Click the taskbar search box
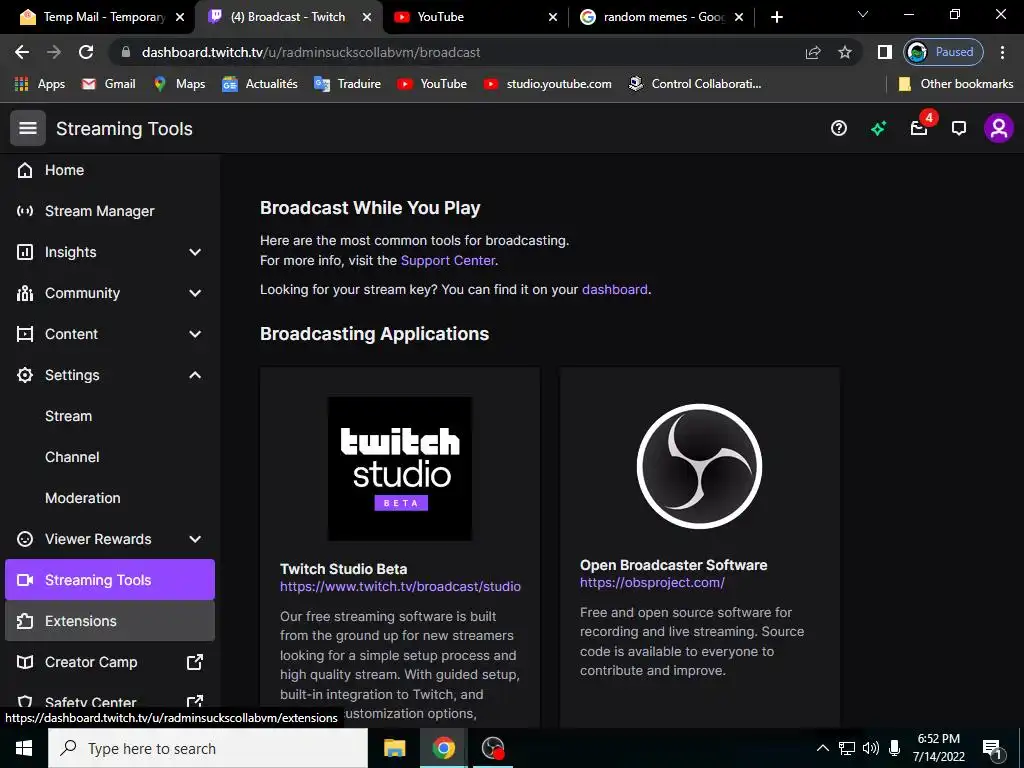 [208, 748]
